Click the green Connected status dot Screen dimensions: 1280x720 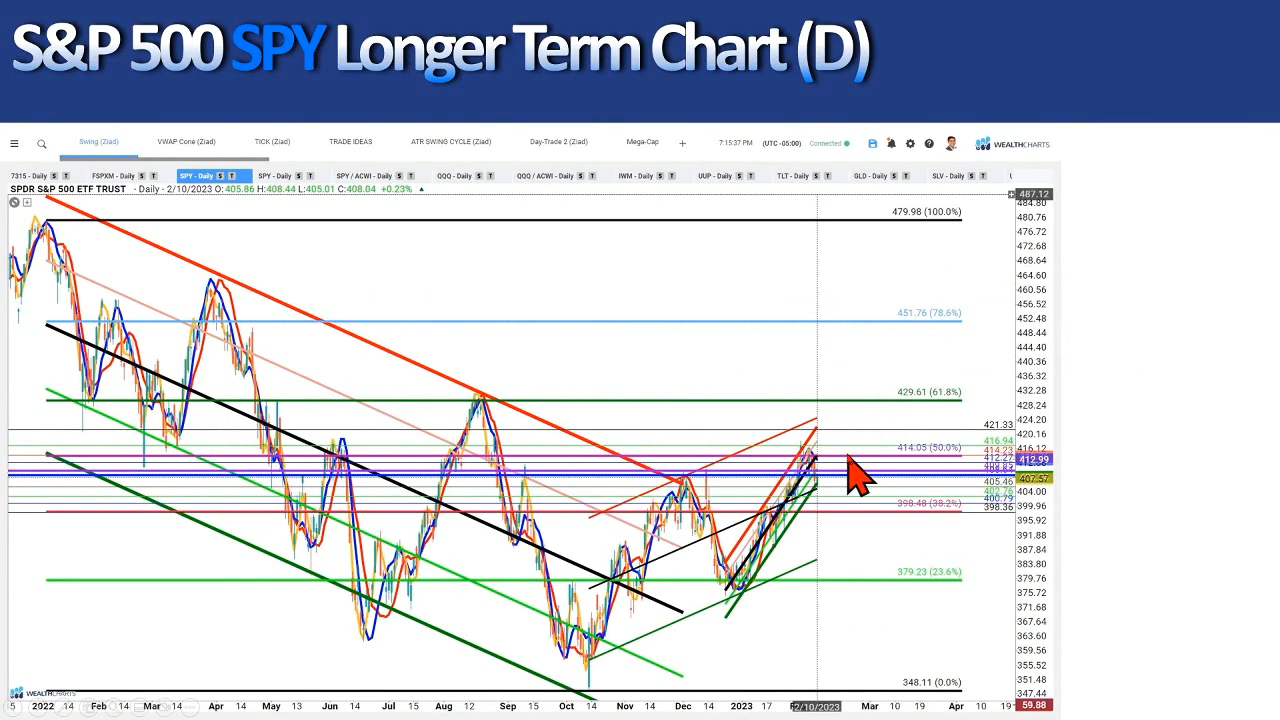pos(847,143)
